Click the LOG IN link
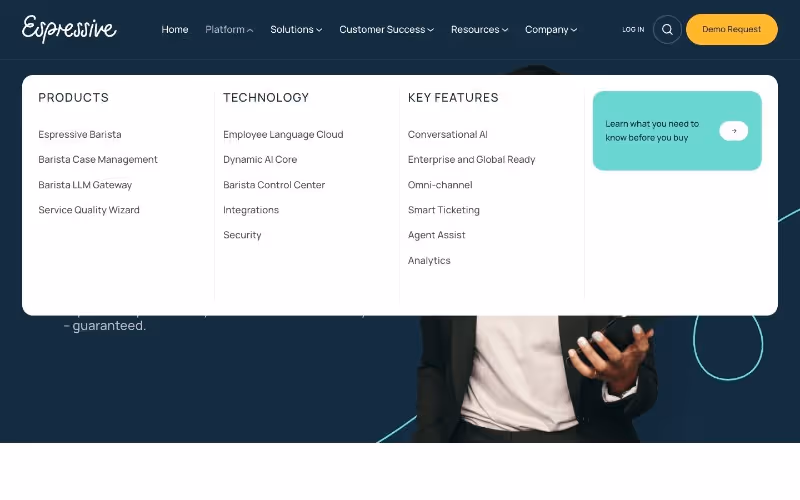 click(633, 30)
